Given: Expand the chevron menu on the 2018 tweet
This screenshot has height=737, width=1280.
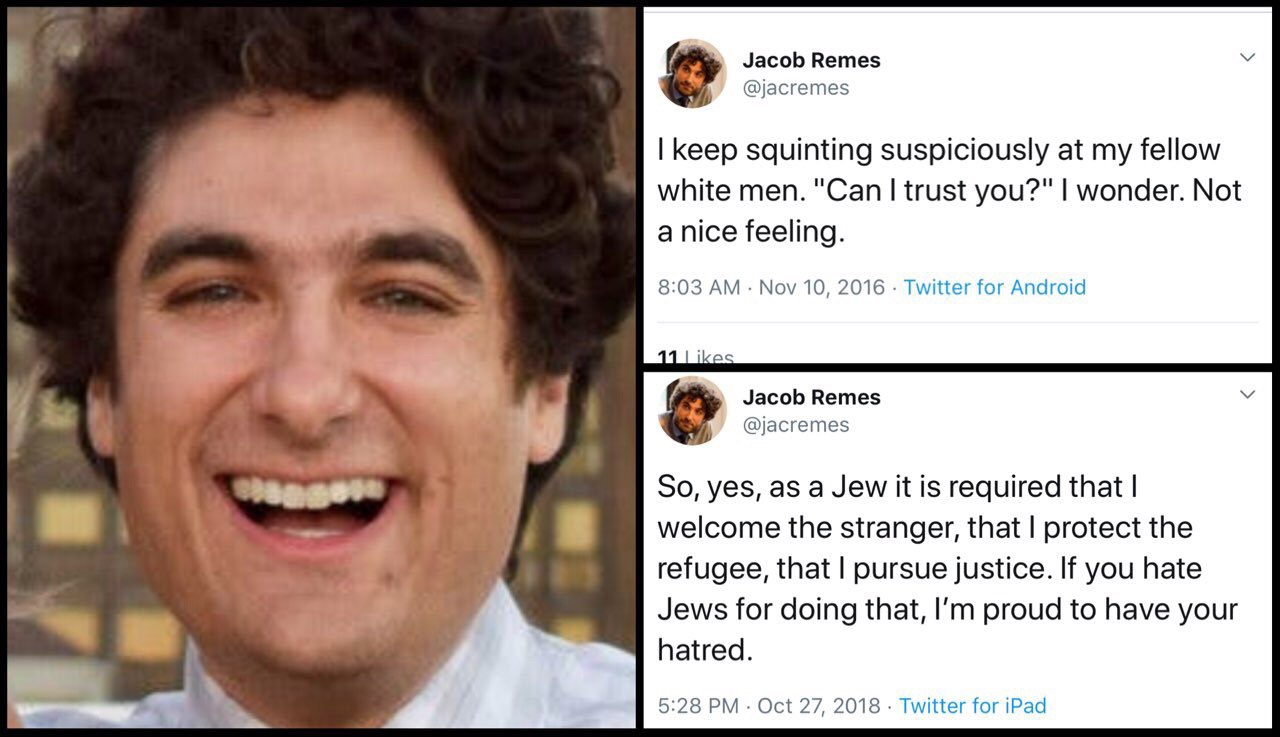Looking at the screenshot, I should pyautogui.click(x=1247, y=395).
